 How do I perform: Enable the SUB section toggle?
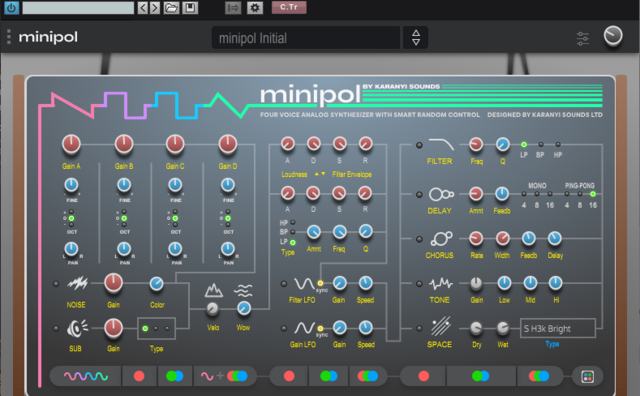(56, 328)
